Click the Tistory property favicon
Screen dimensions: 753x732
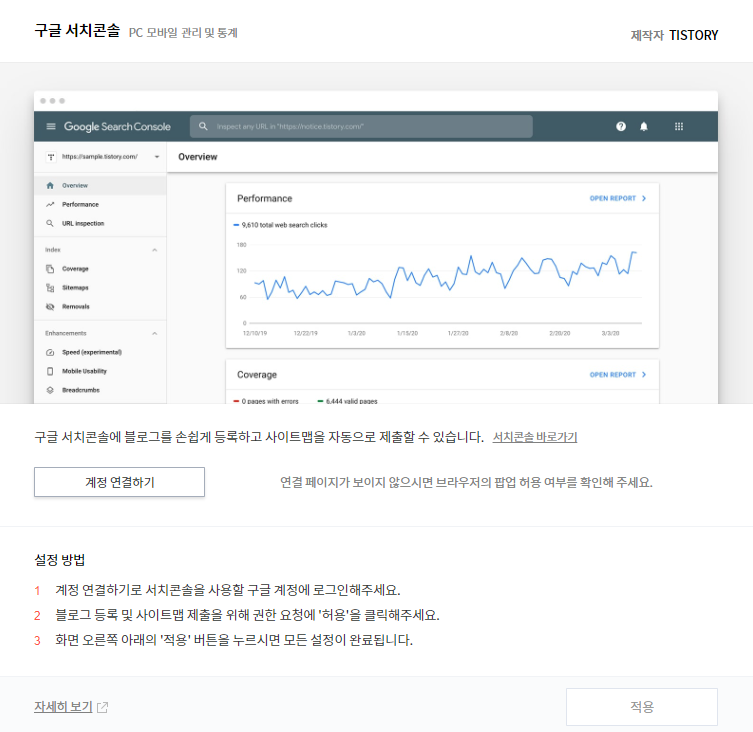pyautogui.click(x=51, y=157)
